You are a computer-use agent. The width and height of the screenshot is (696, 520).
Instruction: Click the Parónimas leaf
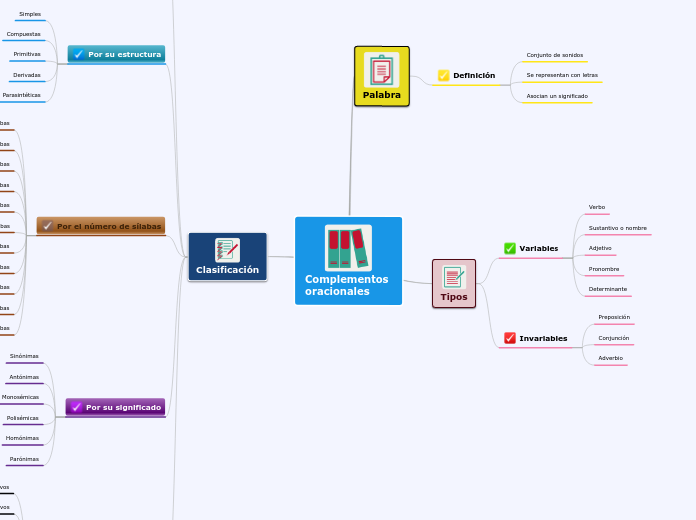pyautogui.click(x=24, y=459)
